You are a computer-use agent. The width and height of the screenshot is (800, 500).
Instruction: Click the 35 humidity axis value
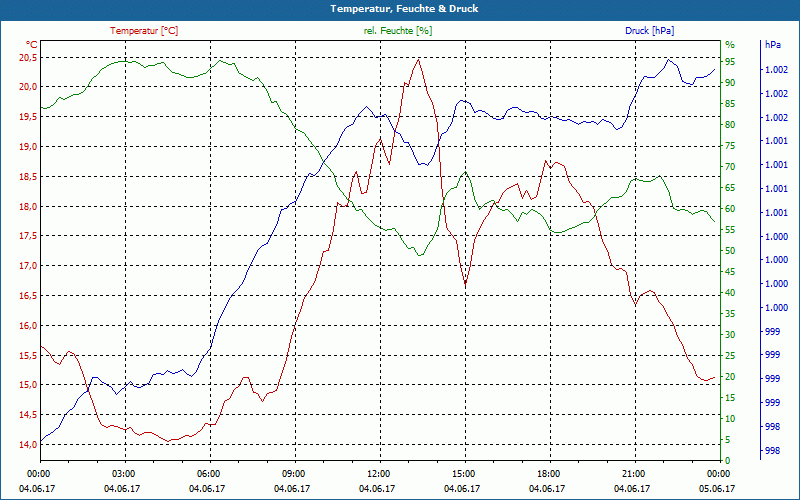[x=730, y=314]
